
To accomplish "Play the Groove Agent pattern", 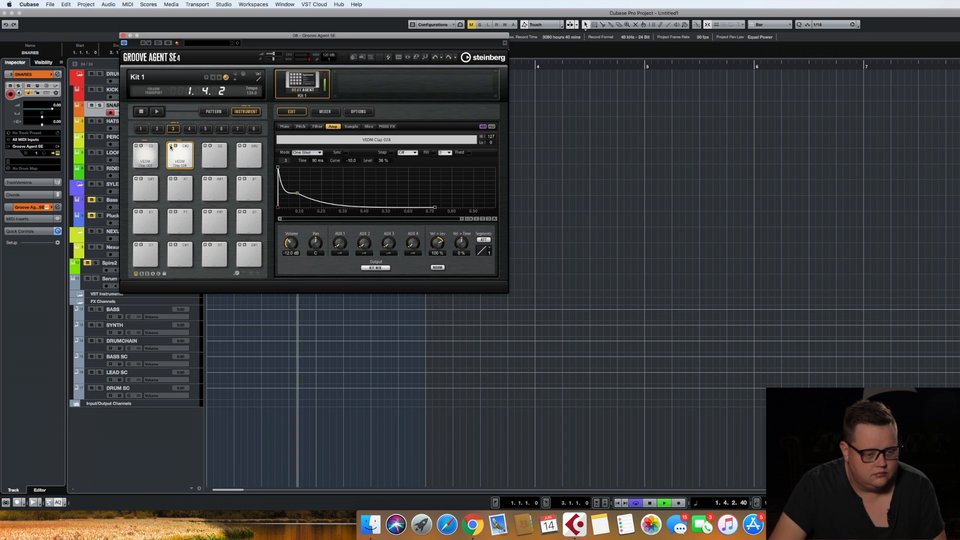I will 156,111.
